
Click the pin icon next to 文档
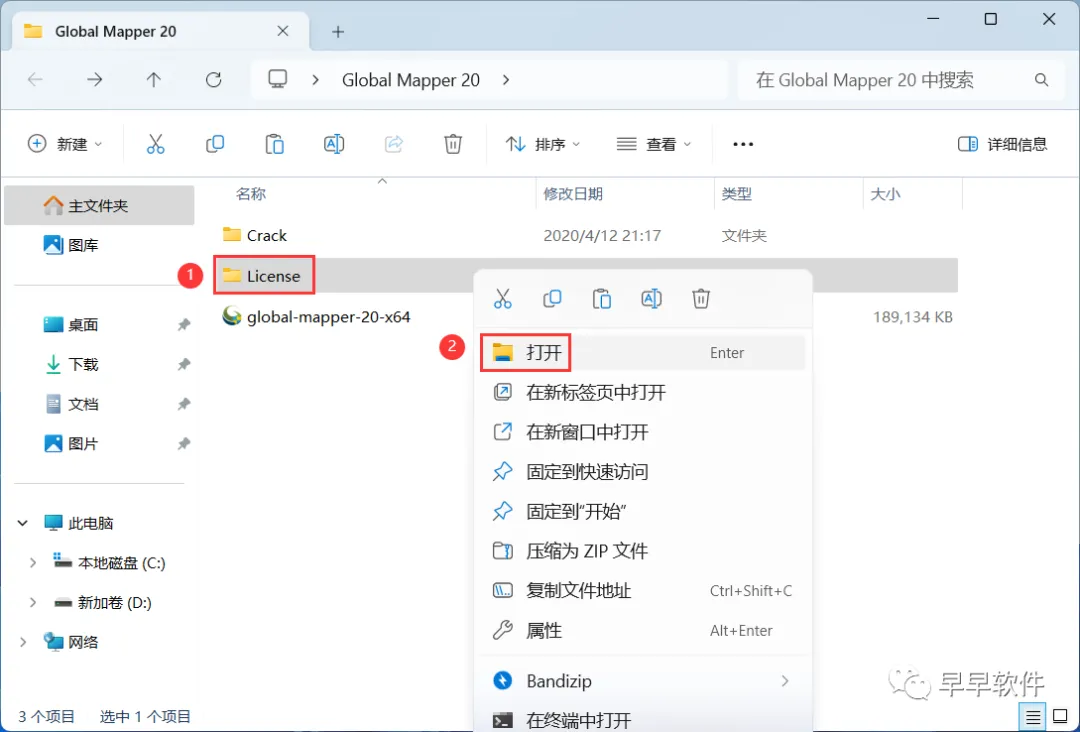[184, 404]
